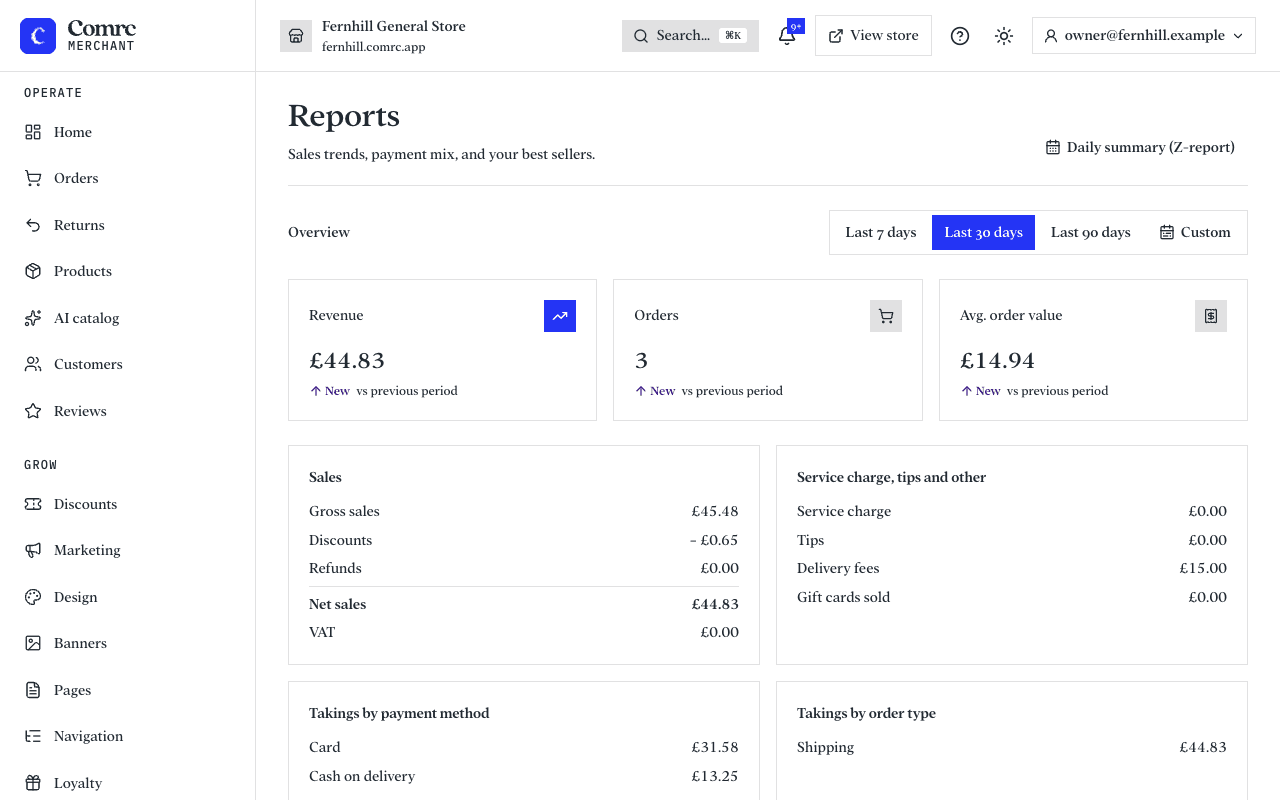The height and width of the screenshot is (800, 1280).
Task: Open notifications bell icon
Action: (787, 36)
